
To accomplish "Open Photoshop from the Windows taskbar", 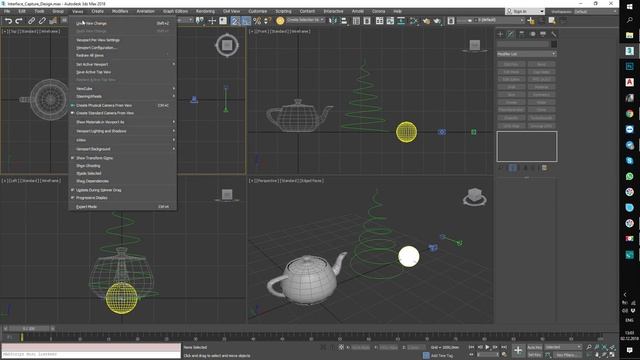I will click(x=629, y=67).
